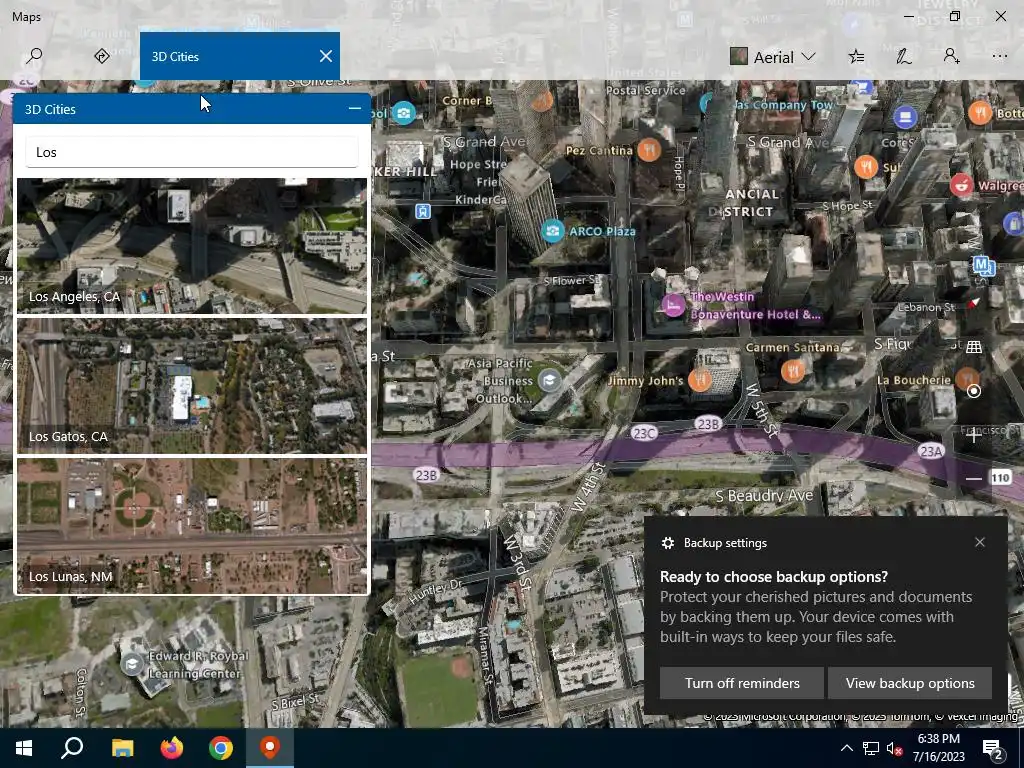Select the blue computer store pin
Image resolution: width=1024 pixels, height=768 pixels.
(904, 118)
